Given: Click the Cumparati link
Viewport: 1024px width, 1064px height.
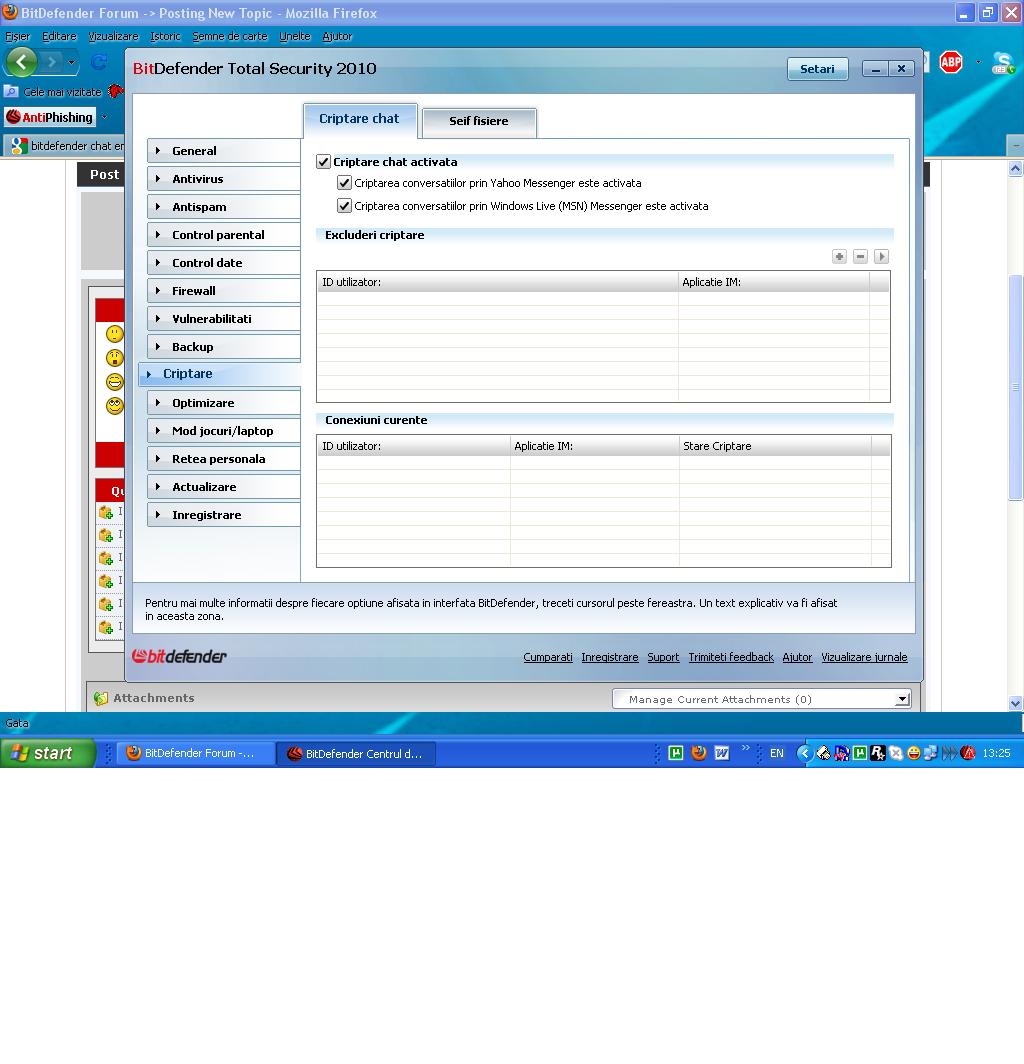Looking at the screenshot, I should pyautogui.click(x=548, y=657).
